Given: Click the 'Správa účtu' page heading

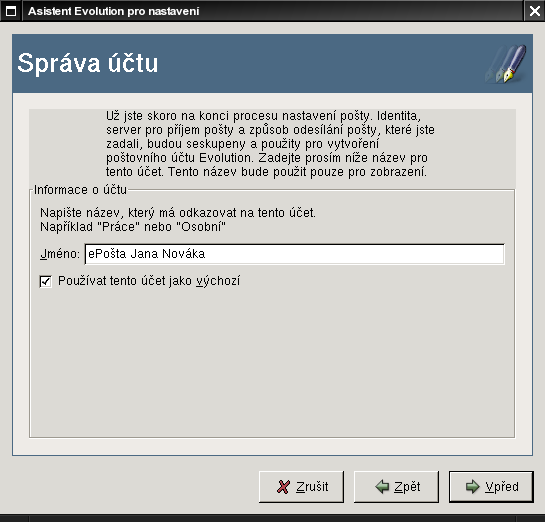Looking at the screenshot, I should pyautogui.click(x=88, y=63).
